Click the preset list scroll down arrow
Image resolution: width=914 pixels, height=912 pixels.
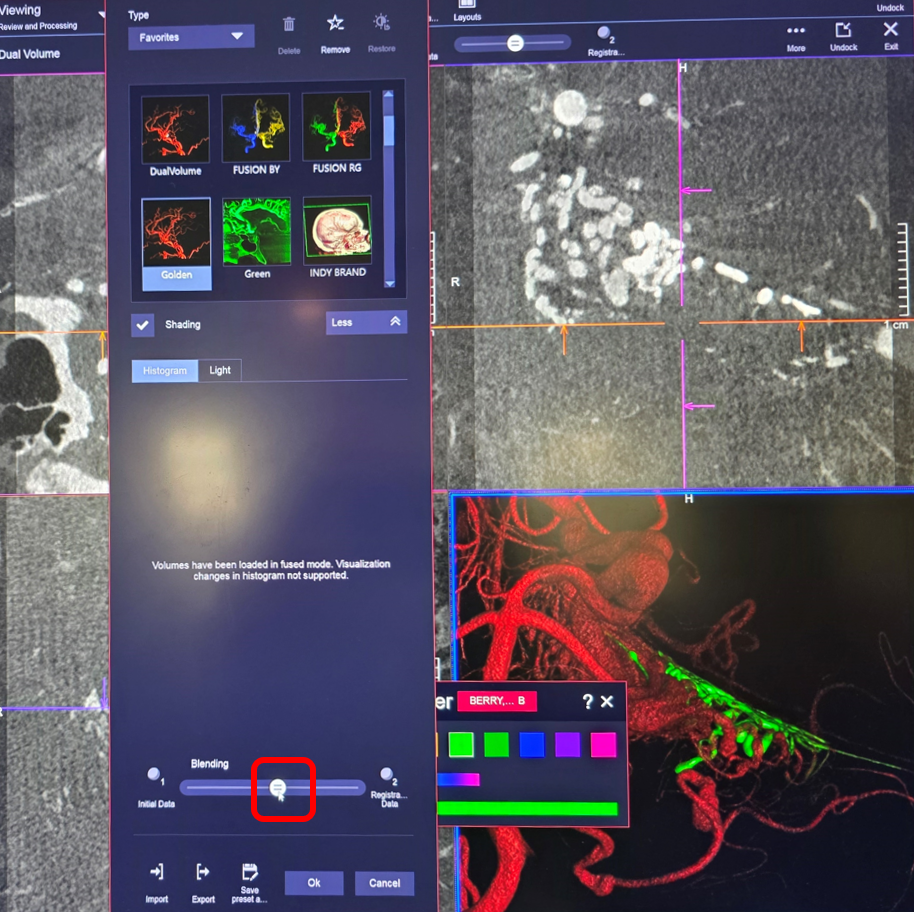pyautogui.click(x=388, y=283)
